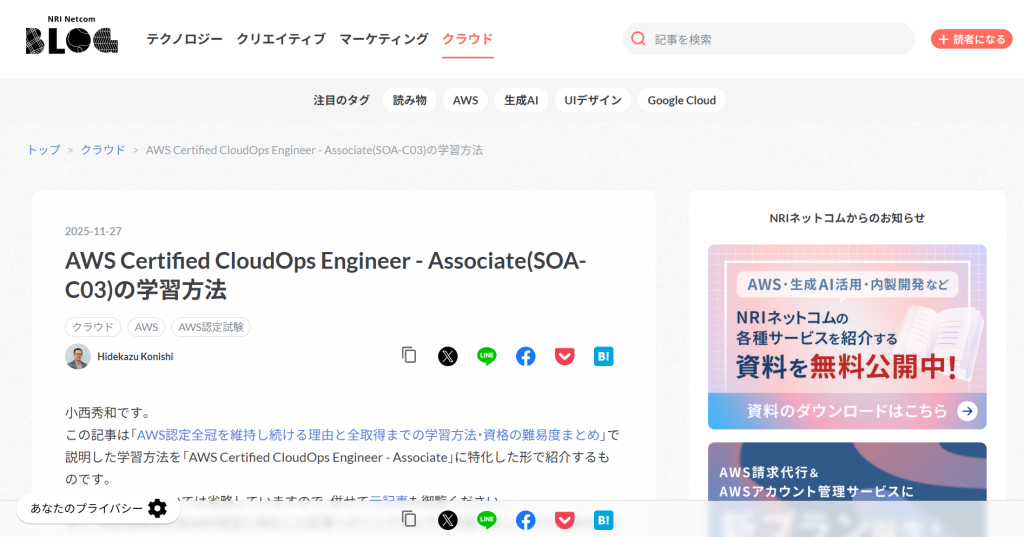Click the 小西秀和です。 text
The image size is (1024, 537).
tap(109, 413)
